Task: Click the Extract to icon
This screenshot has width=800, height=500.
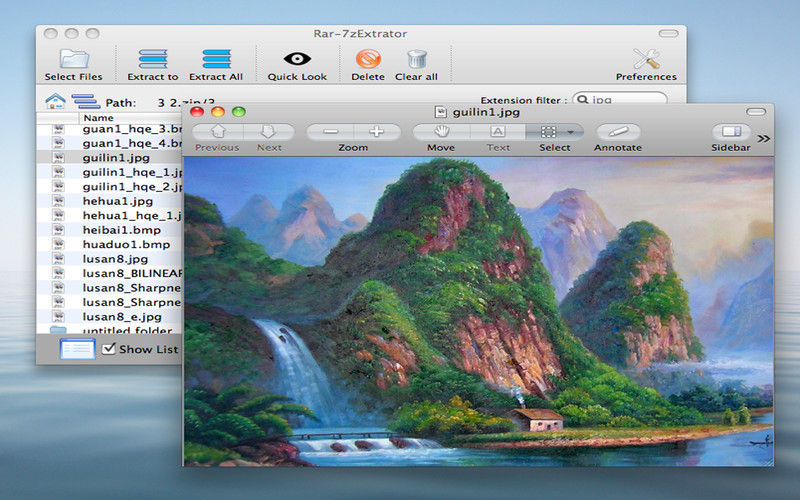Action: (153, 59)
